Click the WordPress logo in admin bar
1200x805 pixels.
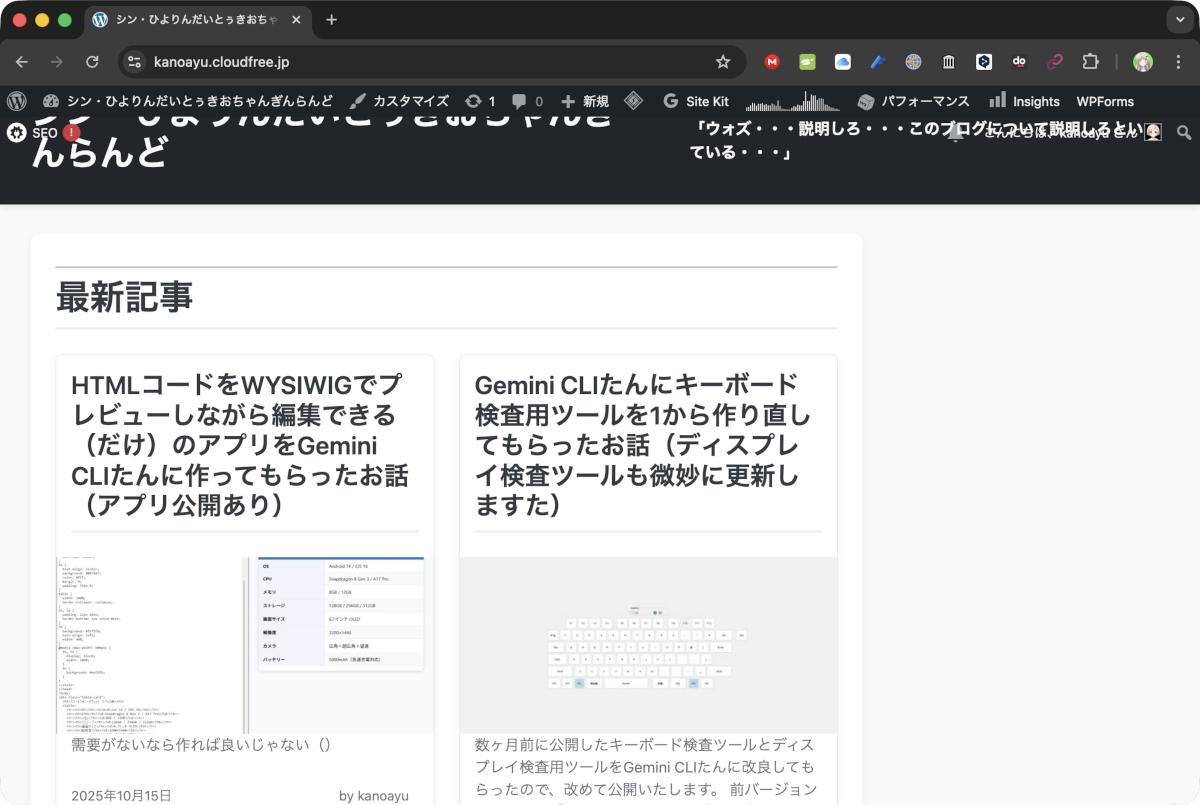coord(16,101)
